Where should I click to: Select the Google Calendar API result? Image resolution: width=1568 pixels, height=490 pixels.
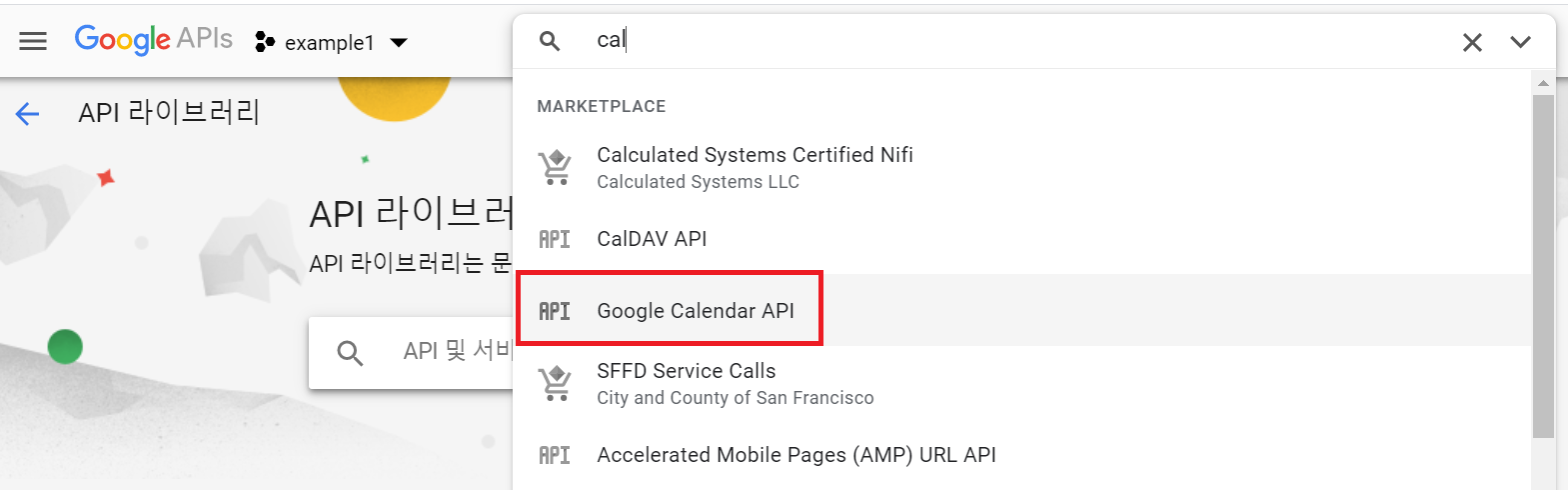tap(1022, 310)
